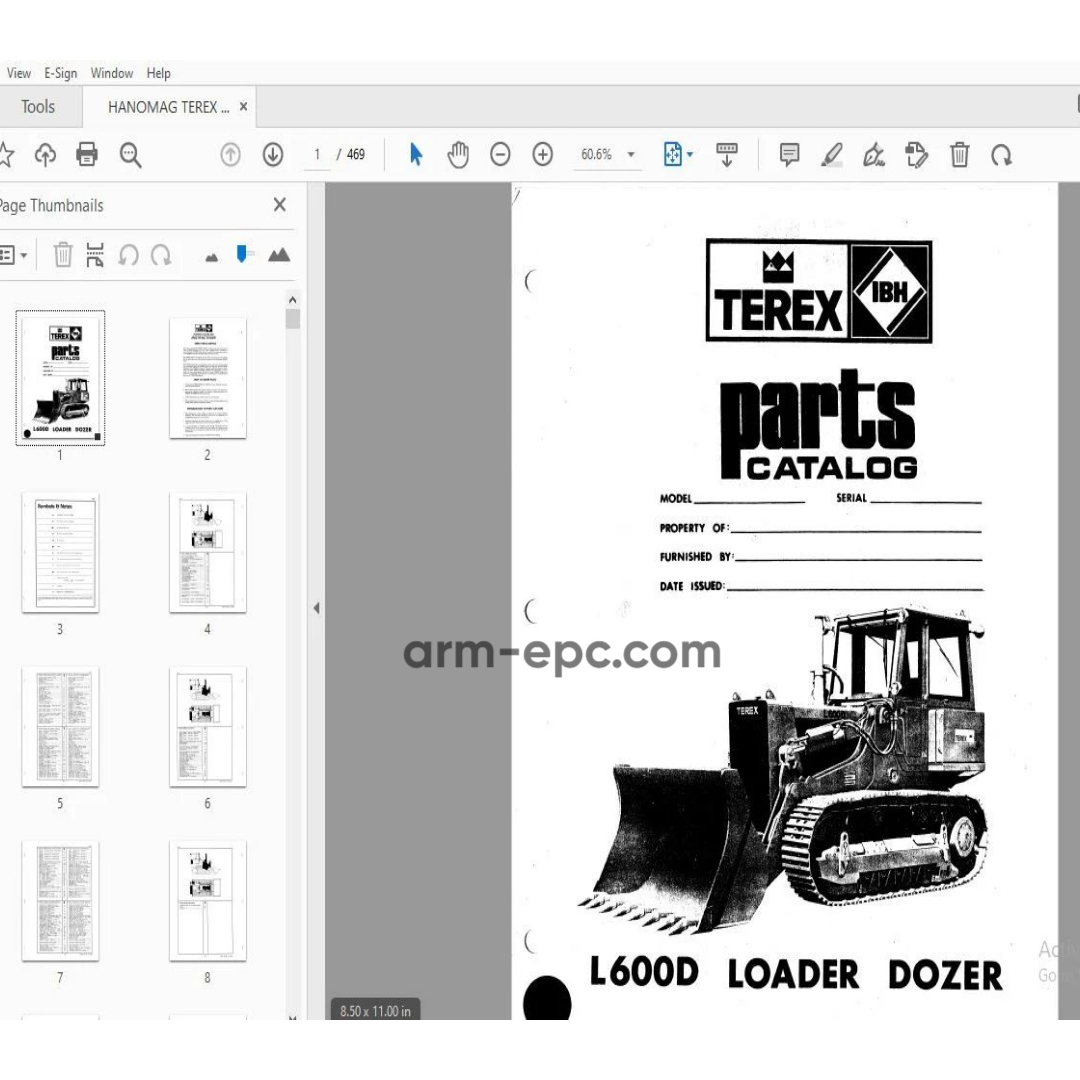
Task: Go to the next page arrow
Action: pos(273,154)
